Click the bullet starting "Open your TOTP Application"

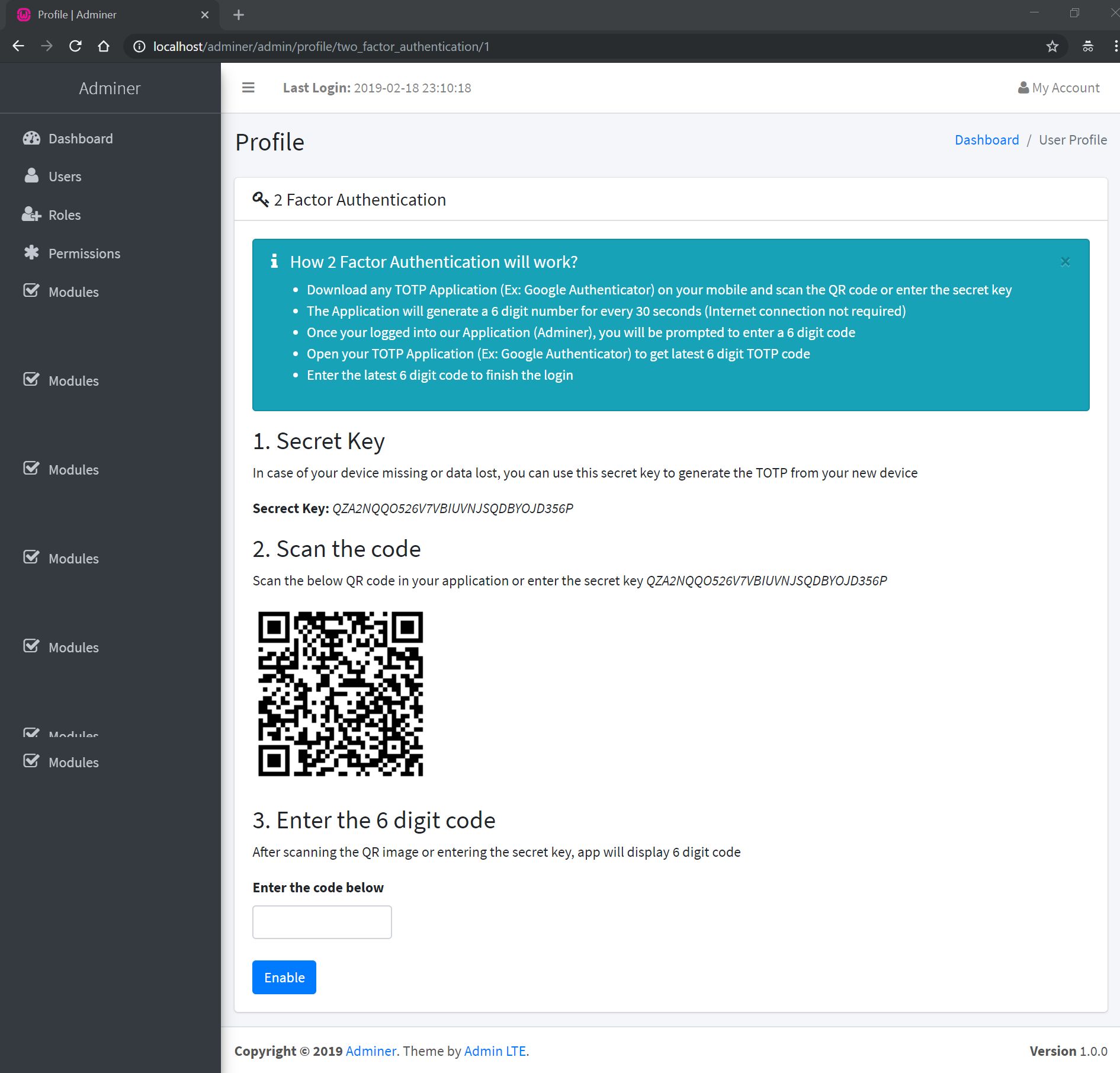pos(559,354)
